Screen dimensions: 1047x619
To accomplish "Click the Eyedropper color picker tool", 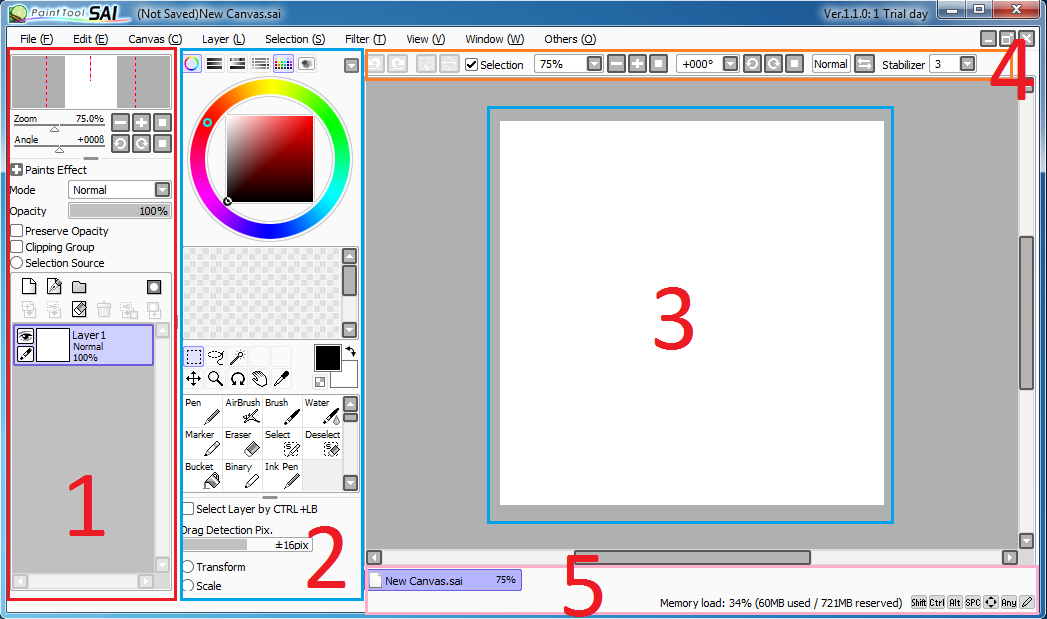I will 281,379.
